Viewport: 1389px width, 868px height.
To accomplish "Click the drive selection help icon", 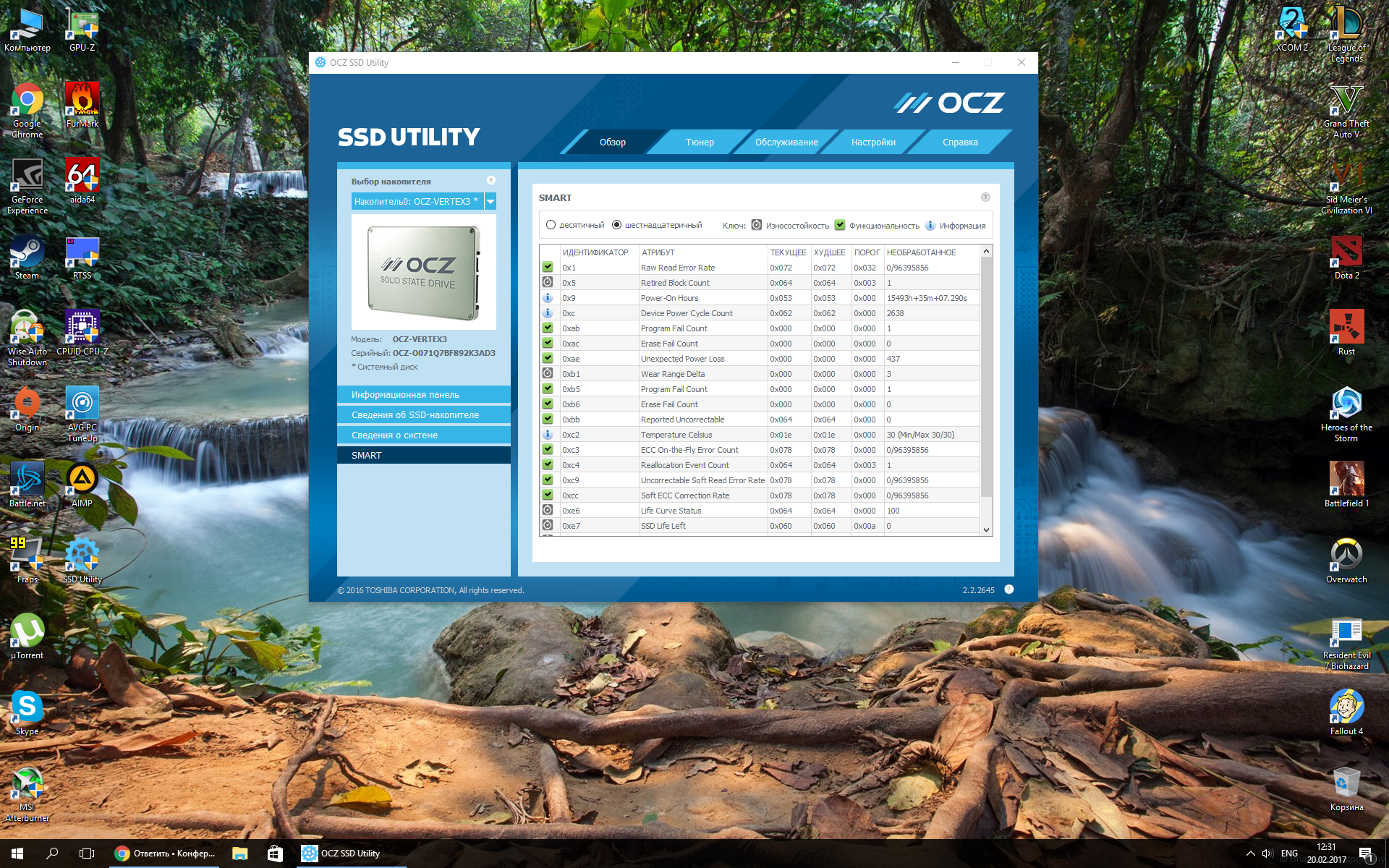I will 490,181.
